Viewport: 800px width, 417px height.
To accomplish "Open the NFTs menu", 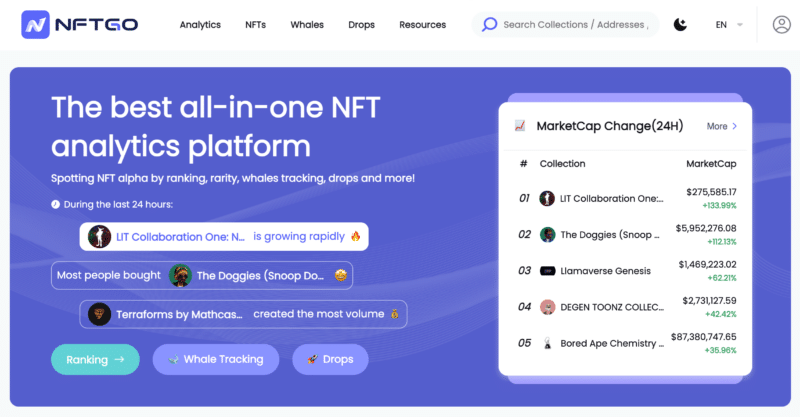I will [255, 24].
